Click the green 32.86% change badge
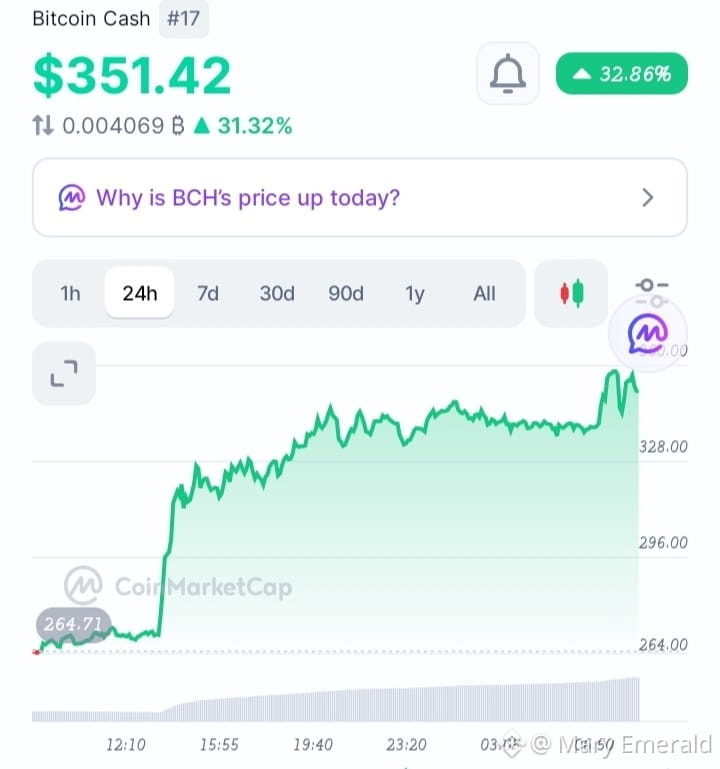This screenshot has width=720, height=769. (x=621, y=74)
